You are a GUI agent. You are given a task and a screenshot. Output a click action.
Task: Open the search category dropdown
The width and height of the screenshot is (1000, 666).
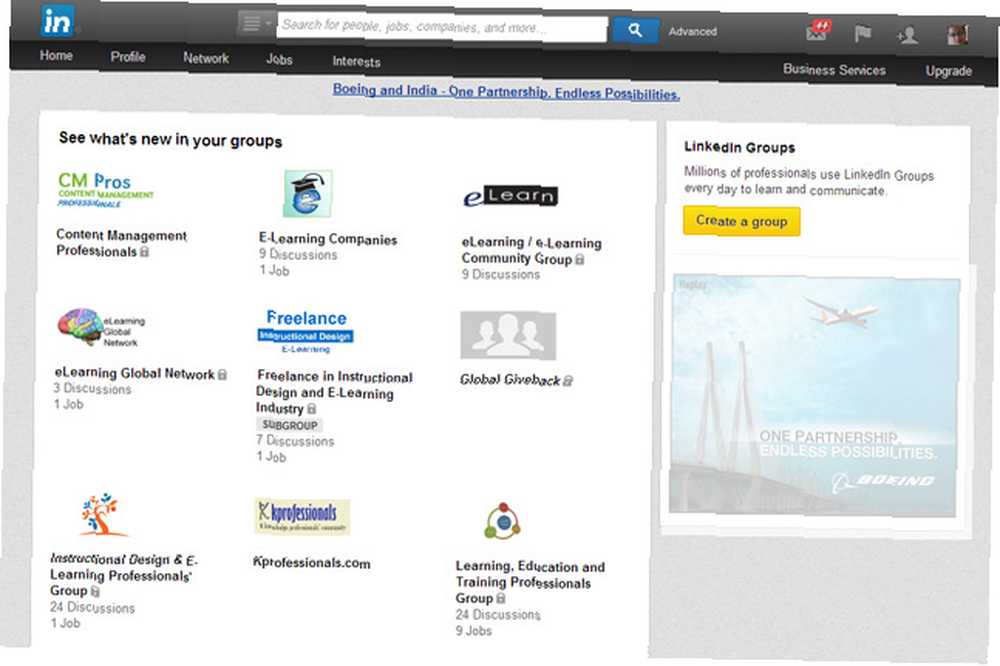(256, 24)
